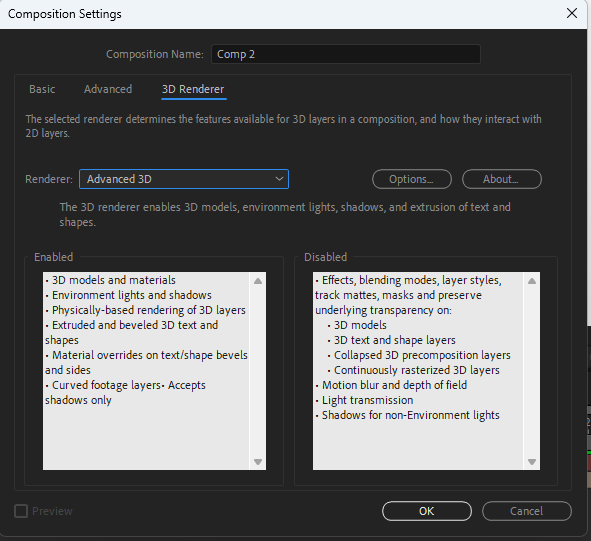Click the Disabled list scrollbar track
Screen dimensions: 591x541
[x=532, y=371]
